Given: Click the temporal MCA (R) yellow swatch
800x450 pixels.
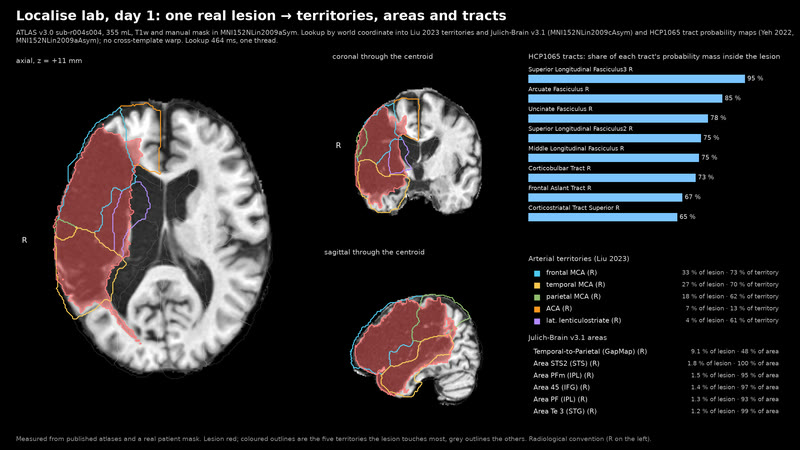Looking at the screenshot, I should (537, 285).
